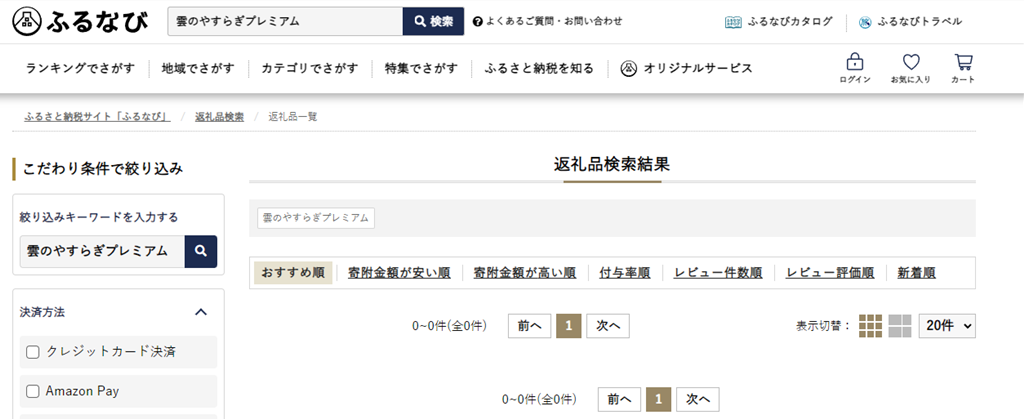Click the dark blue 検索 search button
The width and height of the screenshot is (1024, 419).
click(434, 22)
